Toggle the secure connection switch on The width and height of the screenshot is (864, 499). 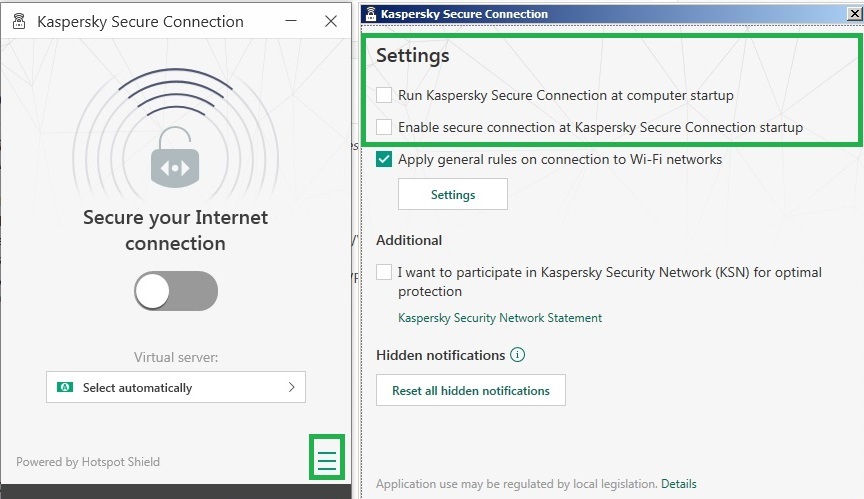click(x=176, y=291)
